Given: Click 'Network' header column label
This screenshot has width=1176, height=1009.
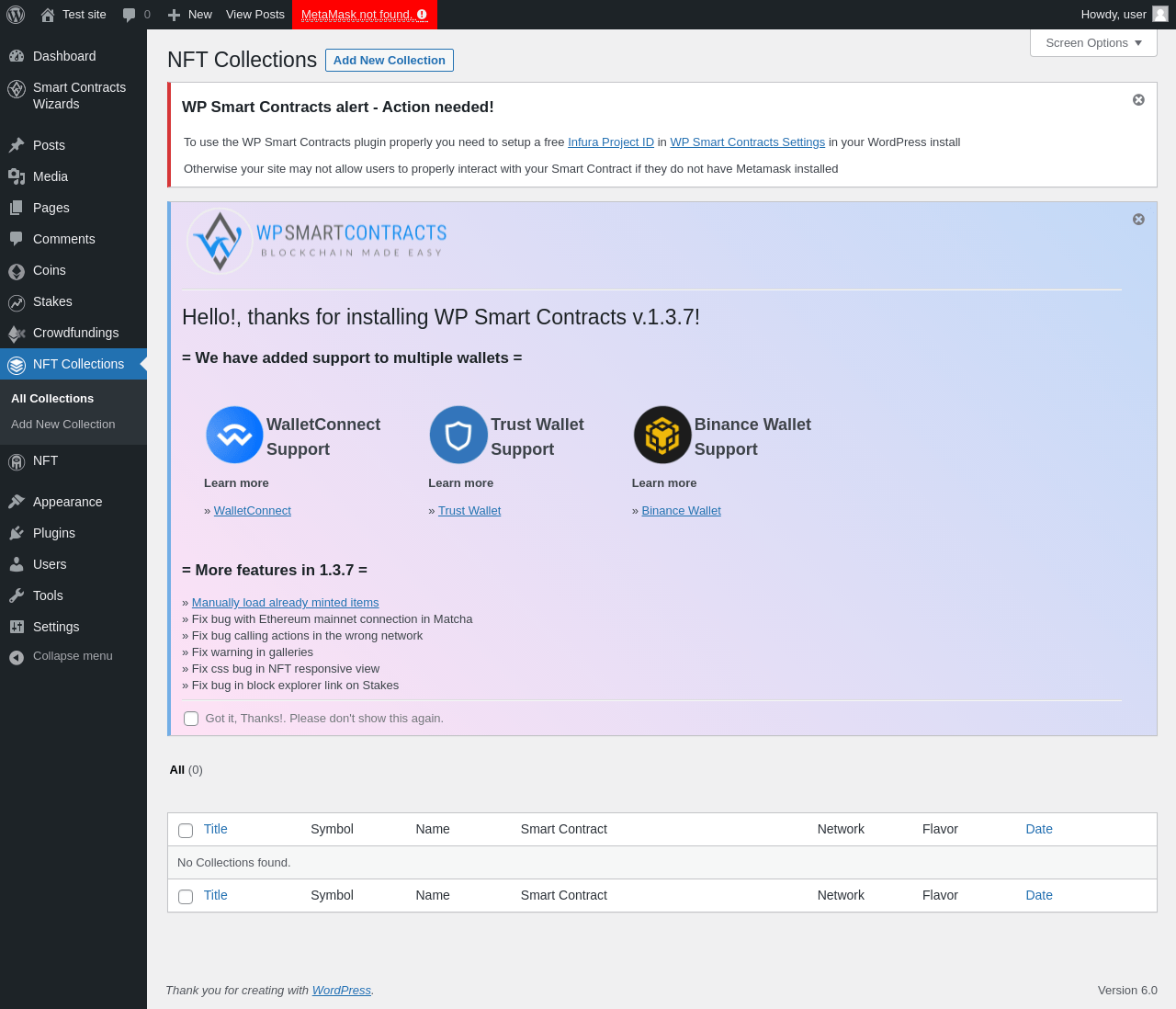Looking at the screenshot, I should [841, 829].
